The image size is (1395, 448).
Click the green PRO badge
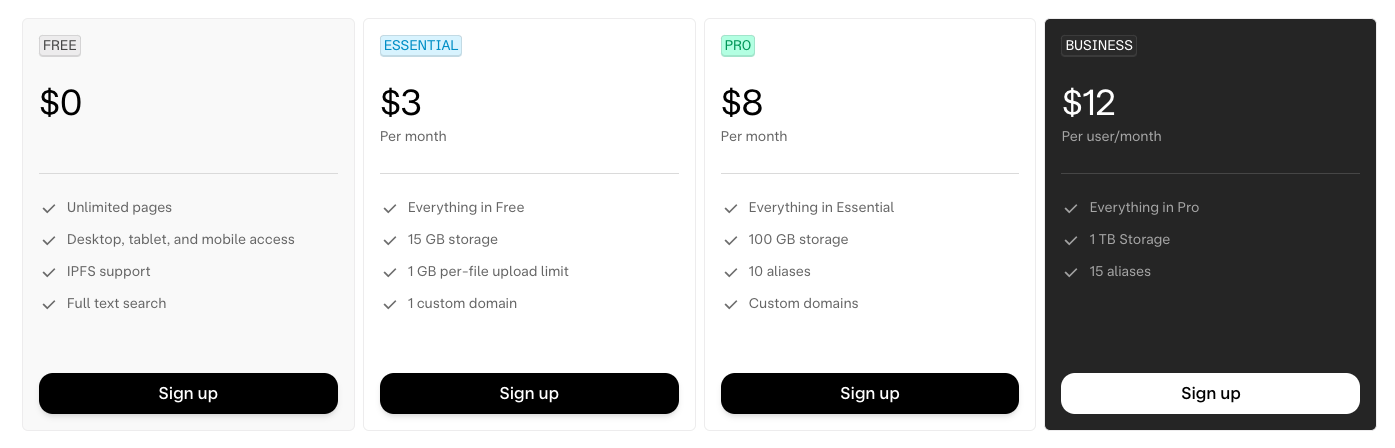tap(738, 46)
